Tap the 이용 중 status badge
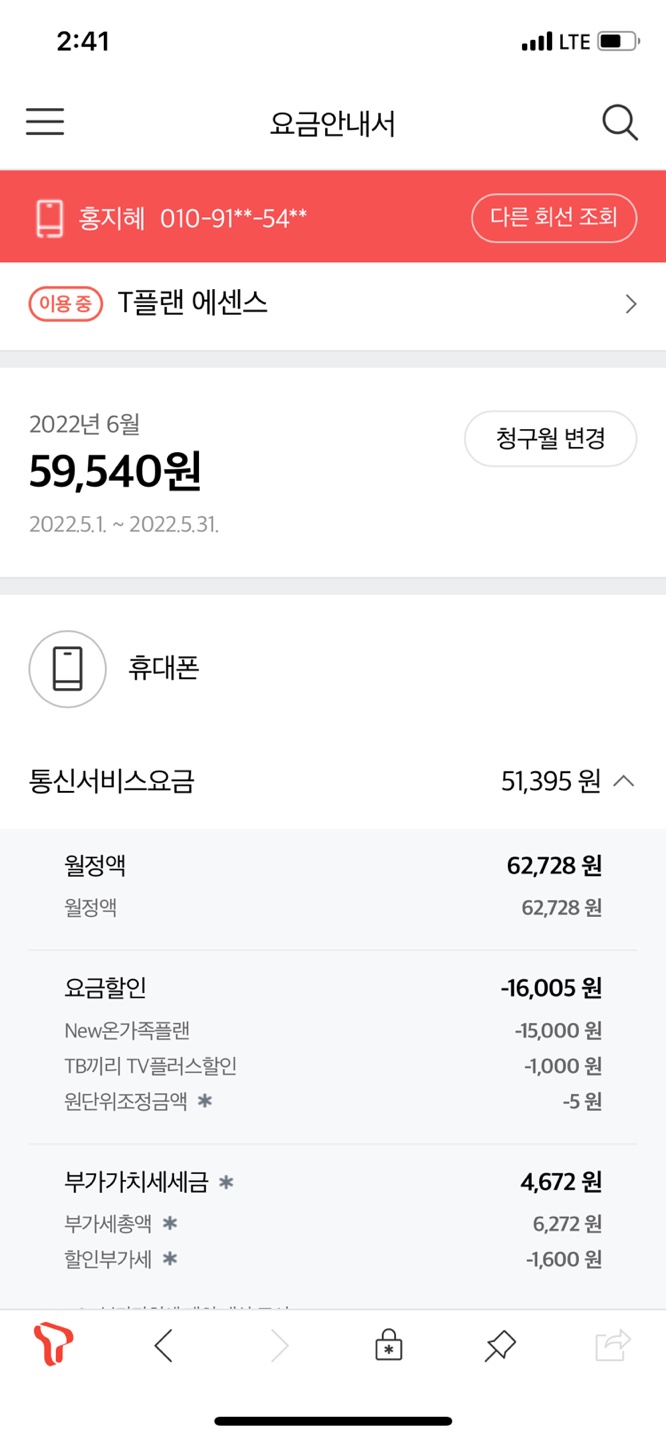This screenshot has height=1440, width=666. point(66,303)
